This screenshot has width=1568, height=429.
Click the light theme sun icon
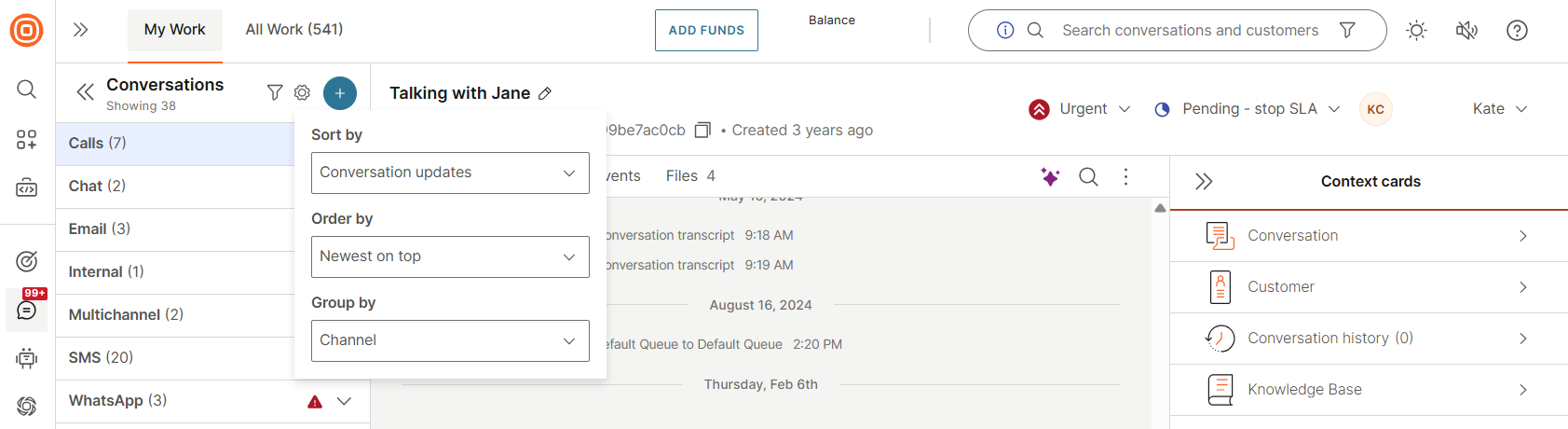coord(1416,31)
